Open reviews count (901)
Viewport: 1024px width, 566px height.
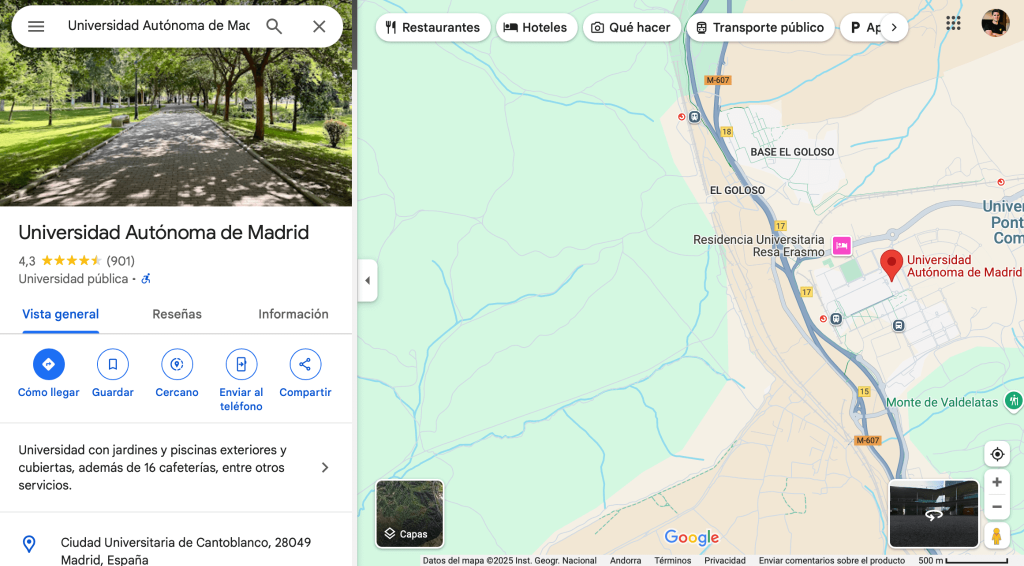coord(121,261)
